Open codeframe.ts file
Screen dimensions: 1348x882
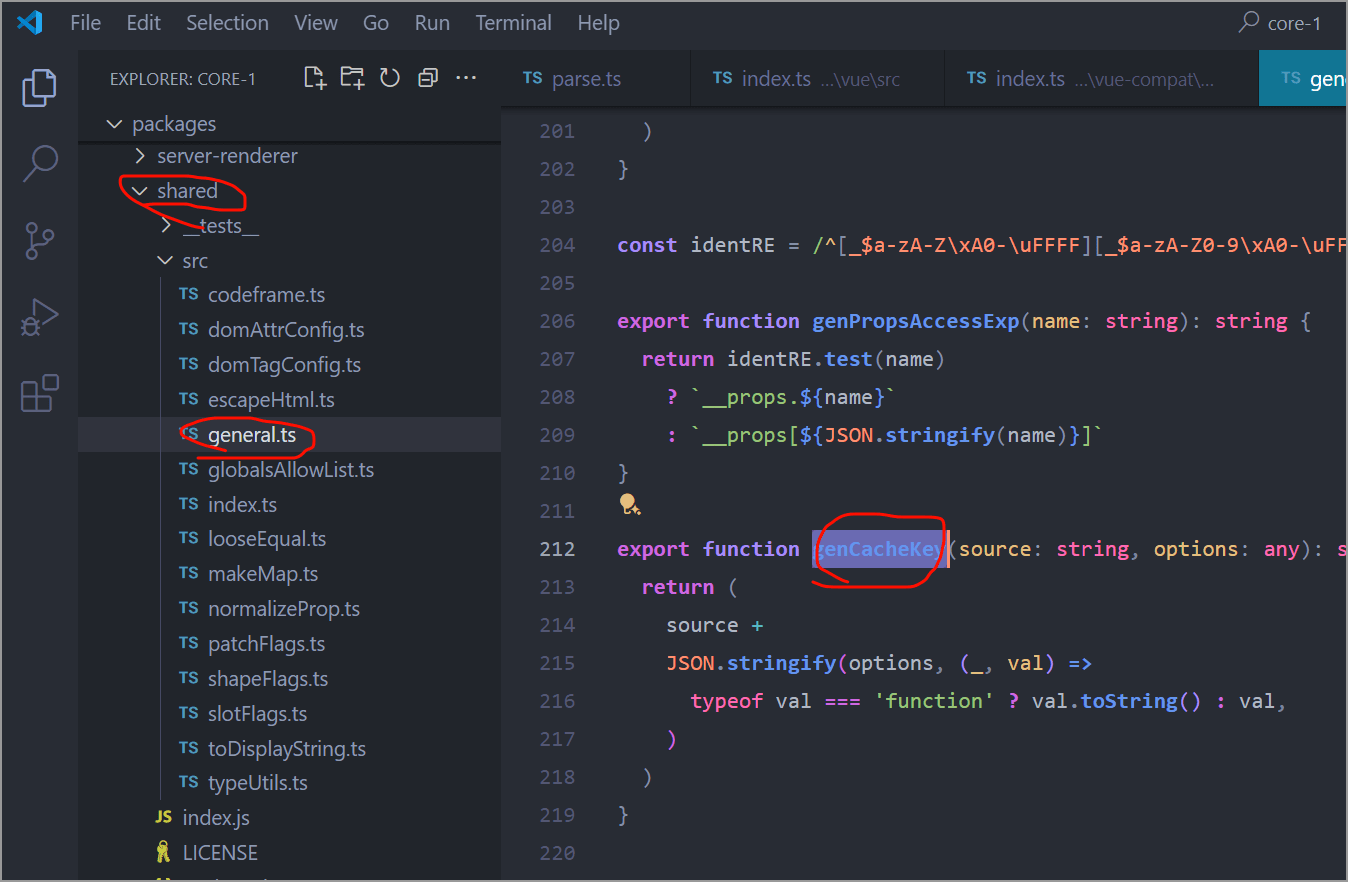click(266, 295)
